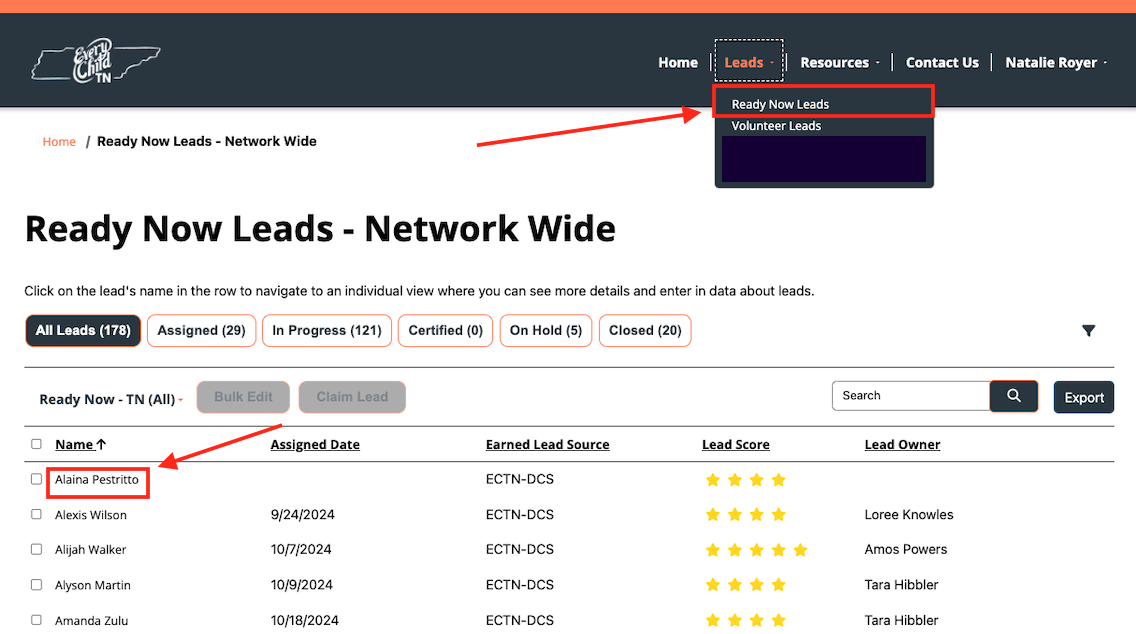Viewport: 1136px width, 634px height.
Task: Sort by the Name column header
Action: (x=80, y=445)
